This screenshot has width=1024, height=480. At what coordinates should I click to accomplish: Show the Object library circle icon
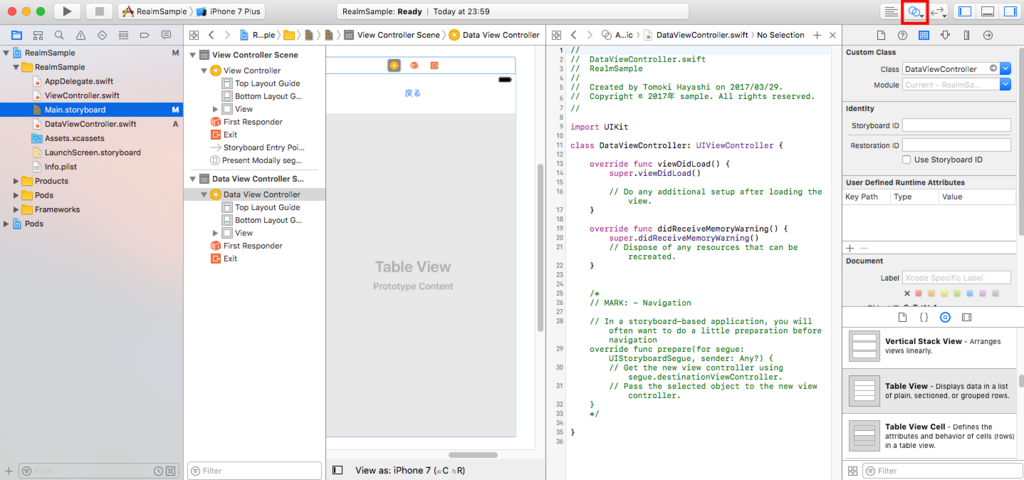(x=945, y=317)
